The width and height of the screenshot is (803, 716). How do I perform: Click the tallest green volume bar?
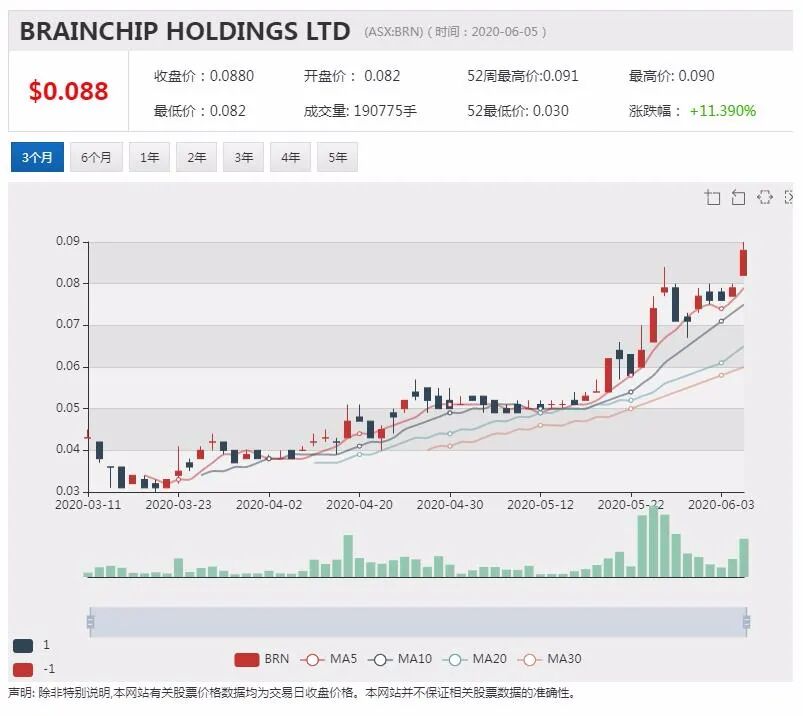click(653, 541)
